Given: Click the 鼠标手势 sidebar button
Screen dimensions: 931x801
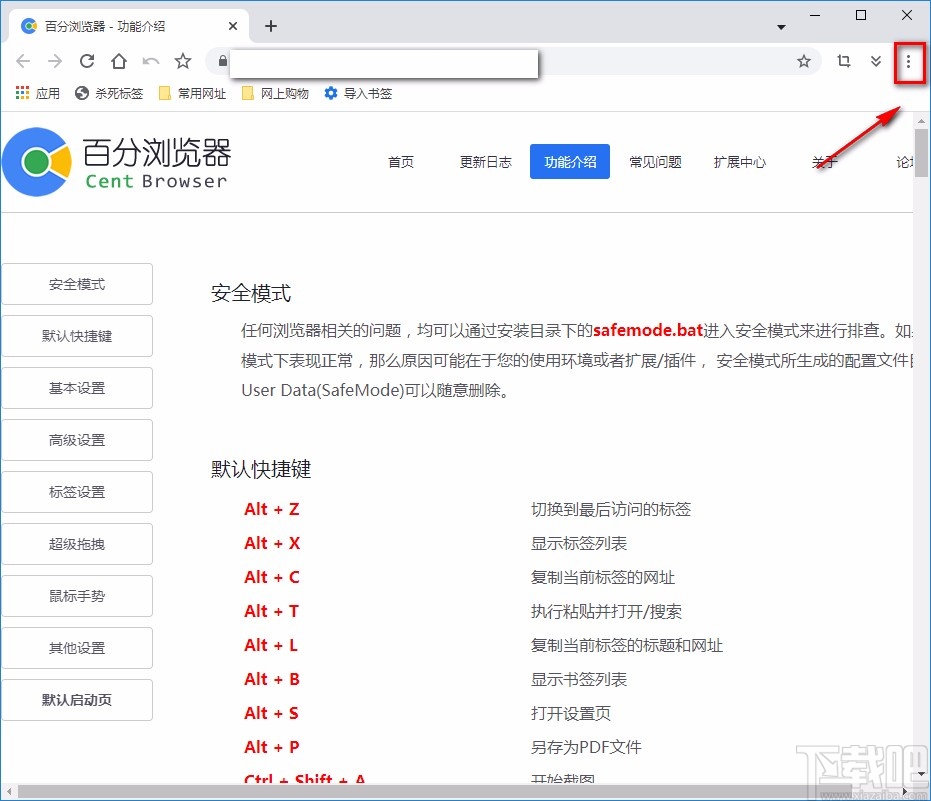Looking at the screenshot, I should click(x=77, y=596).
